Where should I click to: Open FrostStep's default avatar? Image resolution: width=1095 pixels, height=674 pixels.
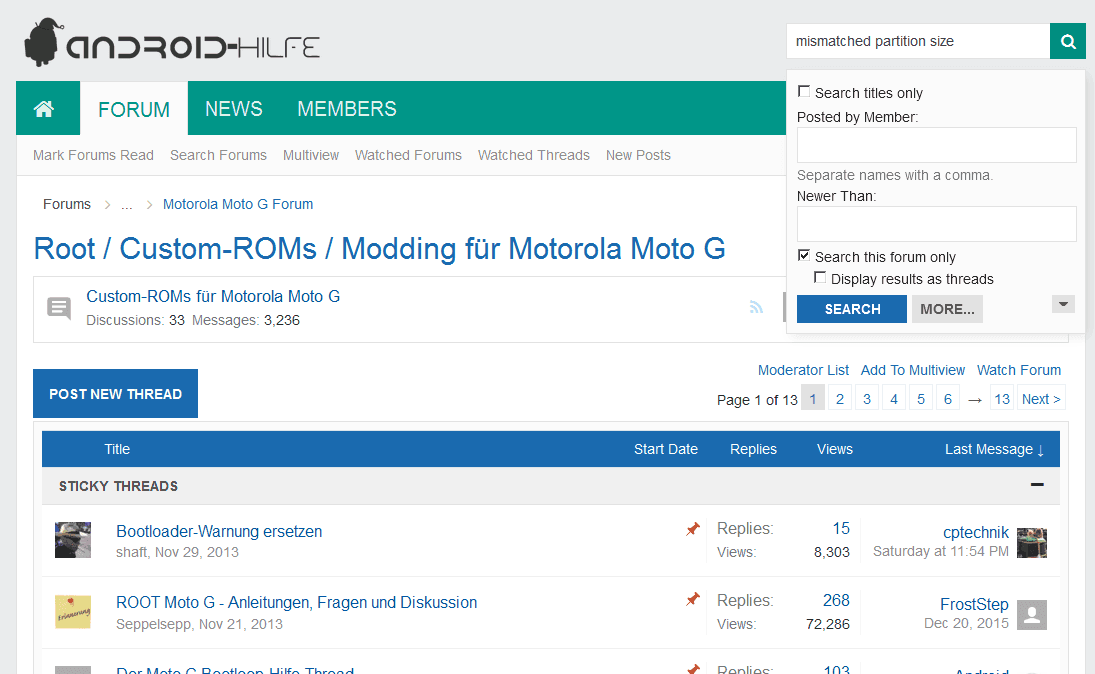pos(1031,615)
